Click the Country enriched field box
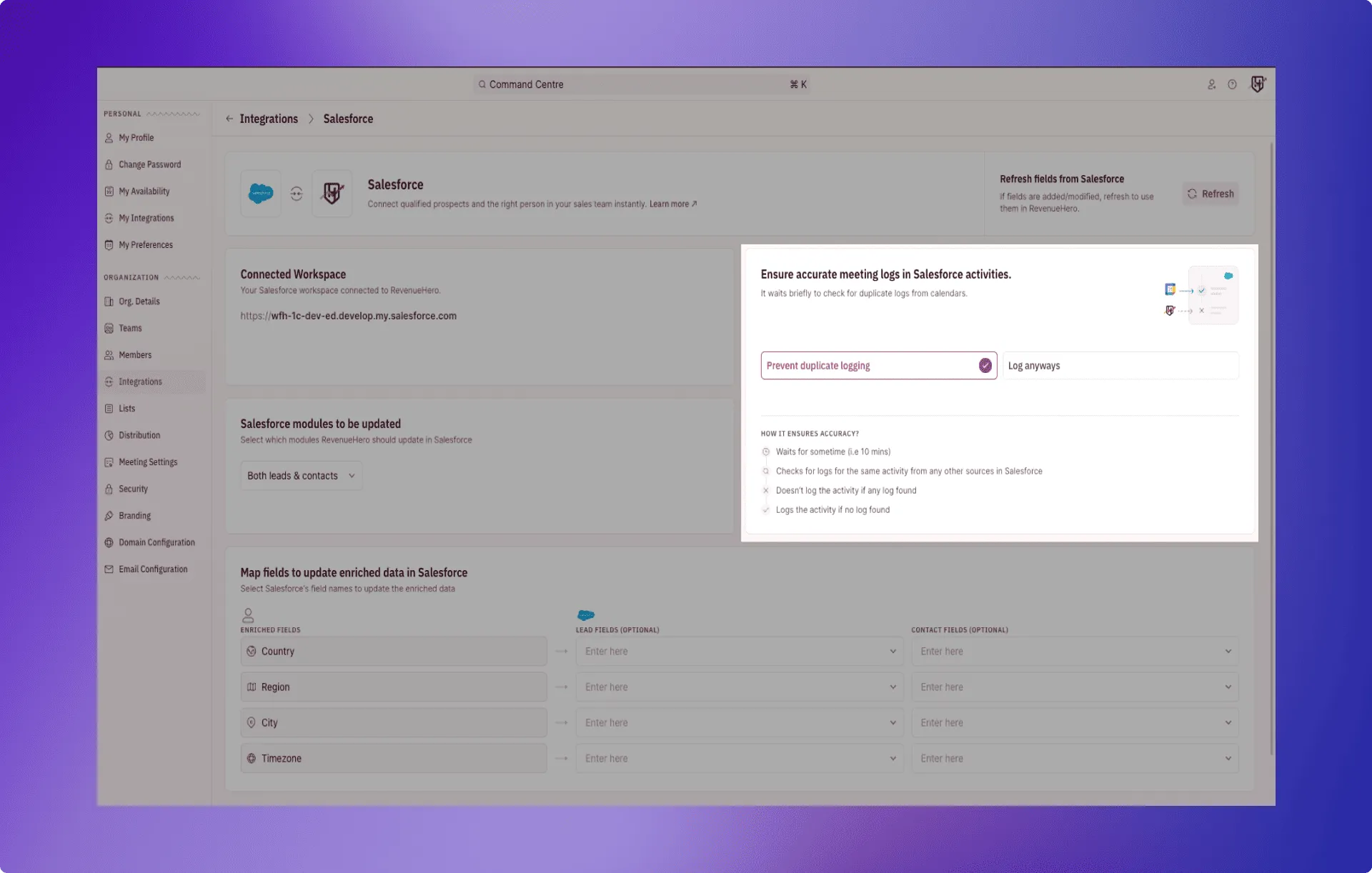Screen dimensions: 1372x873 tap(394, 651)
